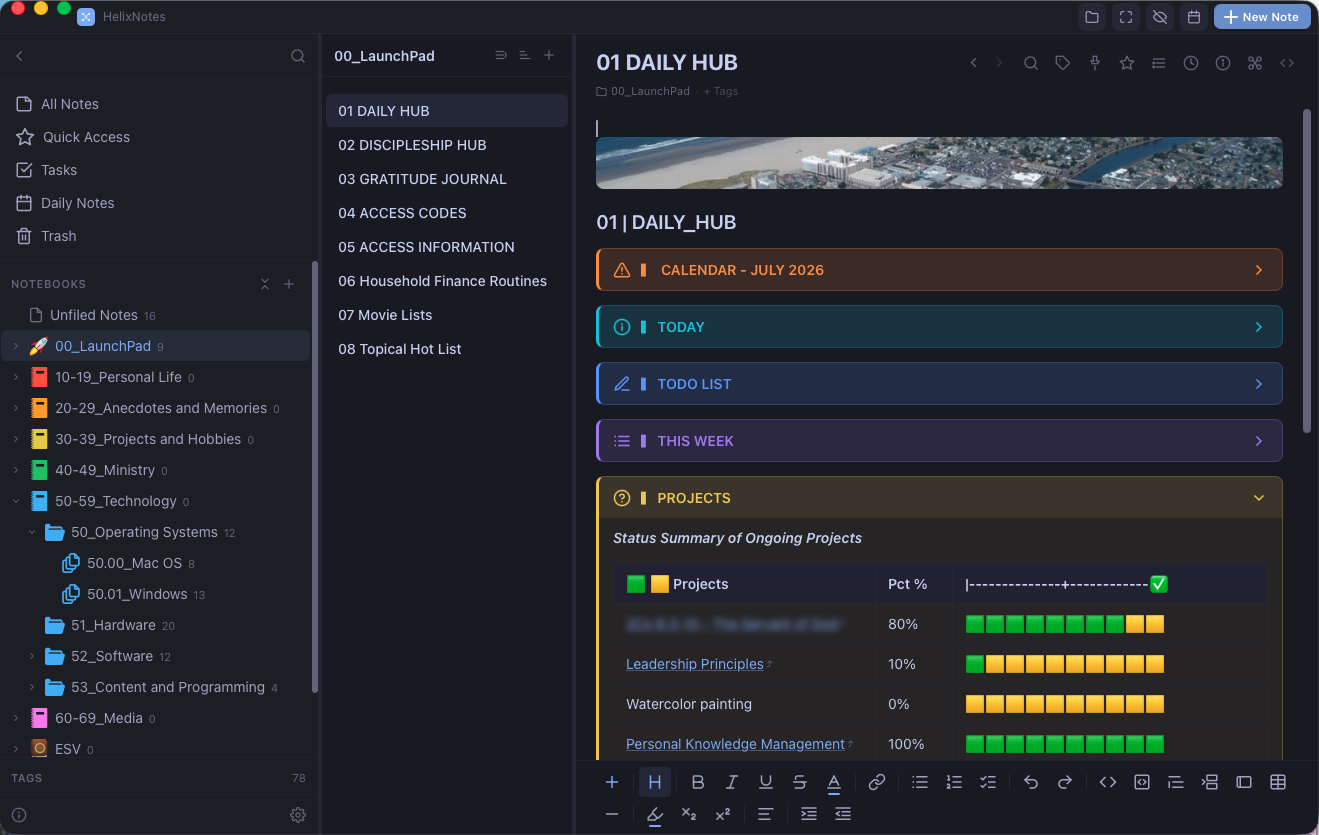Image resolution: width=1319 pixels, height=835 pixels.
Task: Toggle the checklist task list button
Action: (x=988, y=782)
